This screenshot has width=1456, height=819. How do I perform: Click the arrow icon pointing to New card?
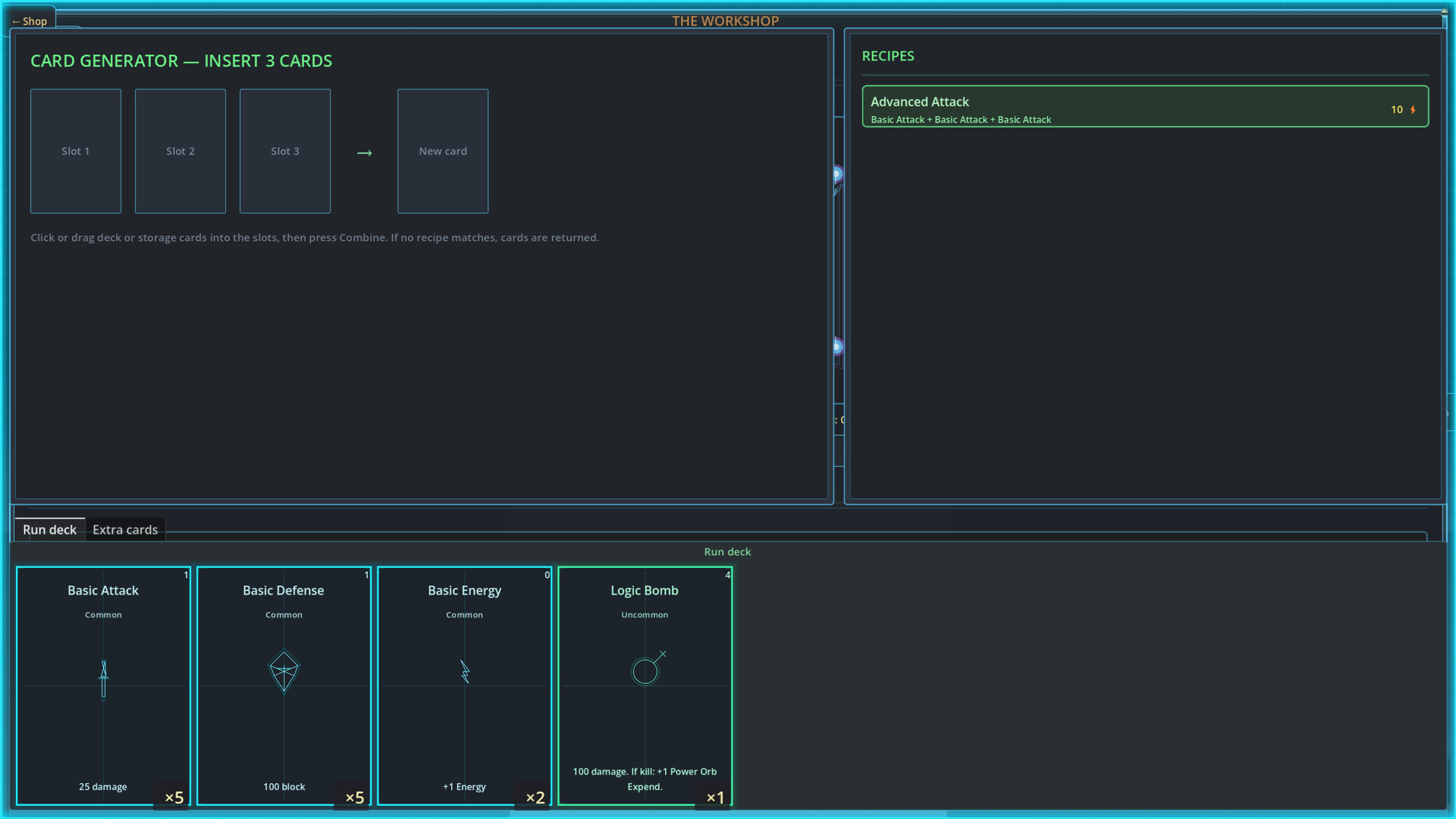pos(365,152)
